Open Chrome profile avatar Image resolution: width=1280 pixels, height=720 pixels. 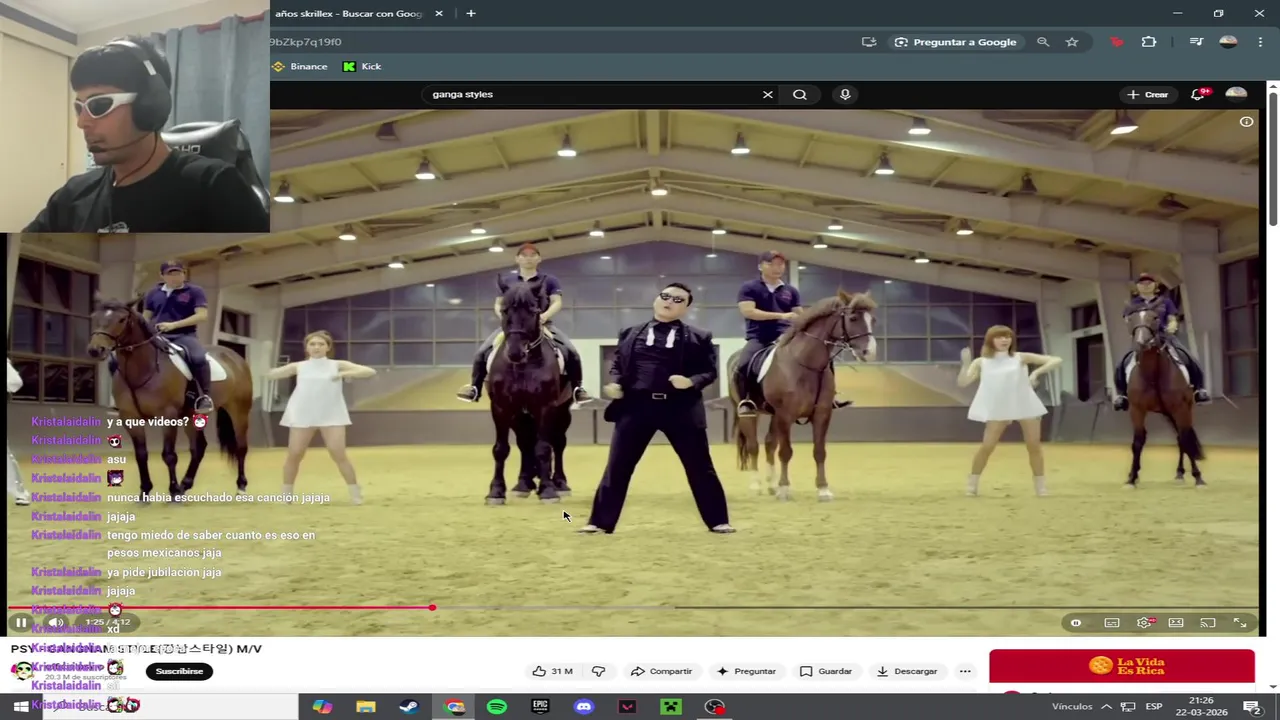(x=1228, y=42)
